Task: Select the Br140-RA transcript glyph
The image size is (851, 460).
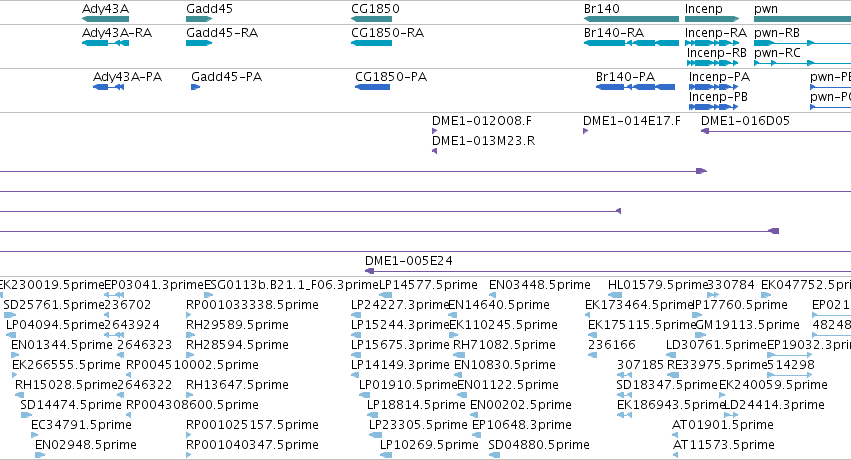Action: (x=631, y=43)
